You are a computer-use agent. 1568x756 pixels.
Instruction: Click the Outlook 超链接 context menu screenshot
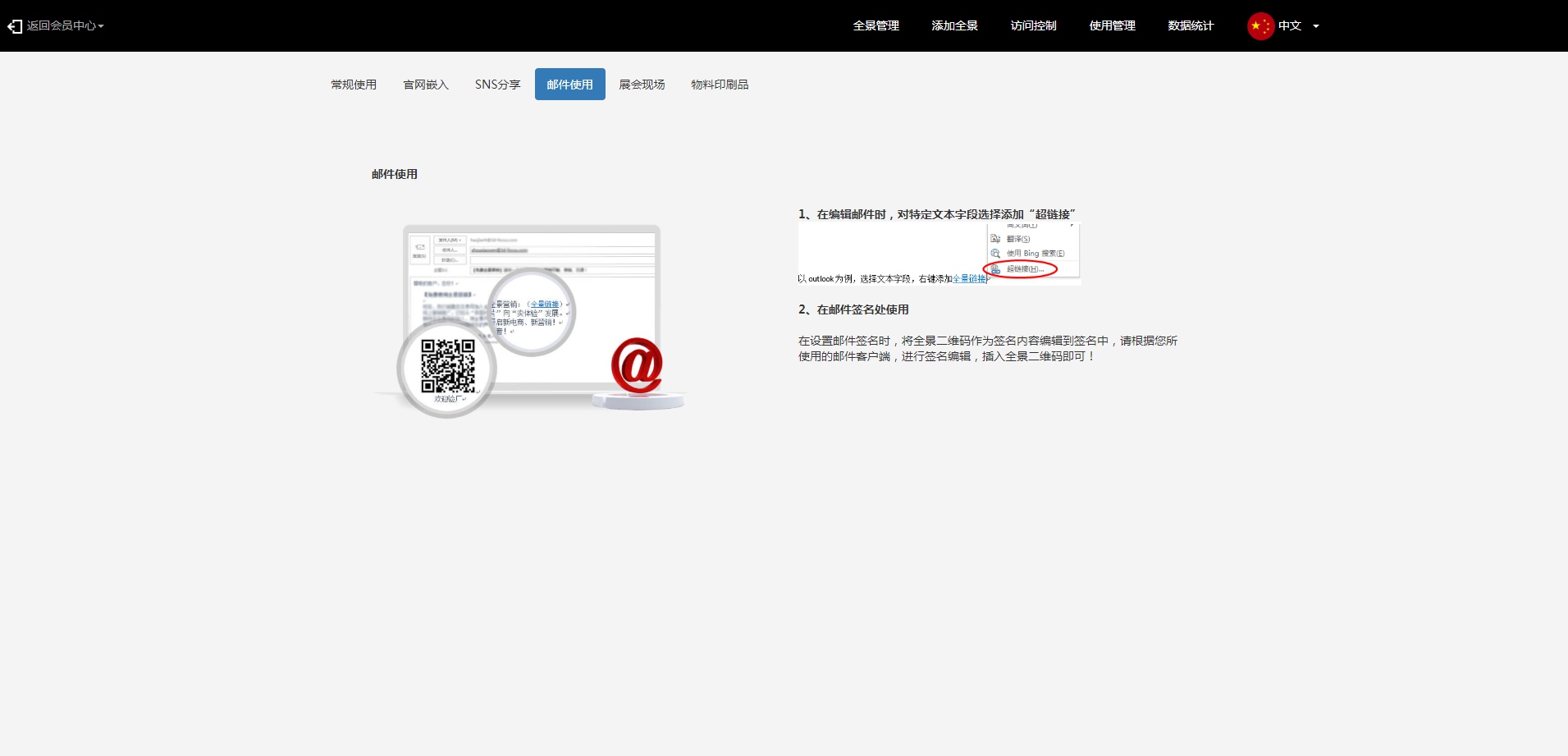click(x=939, y=254)
